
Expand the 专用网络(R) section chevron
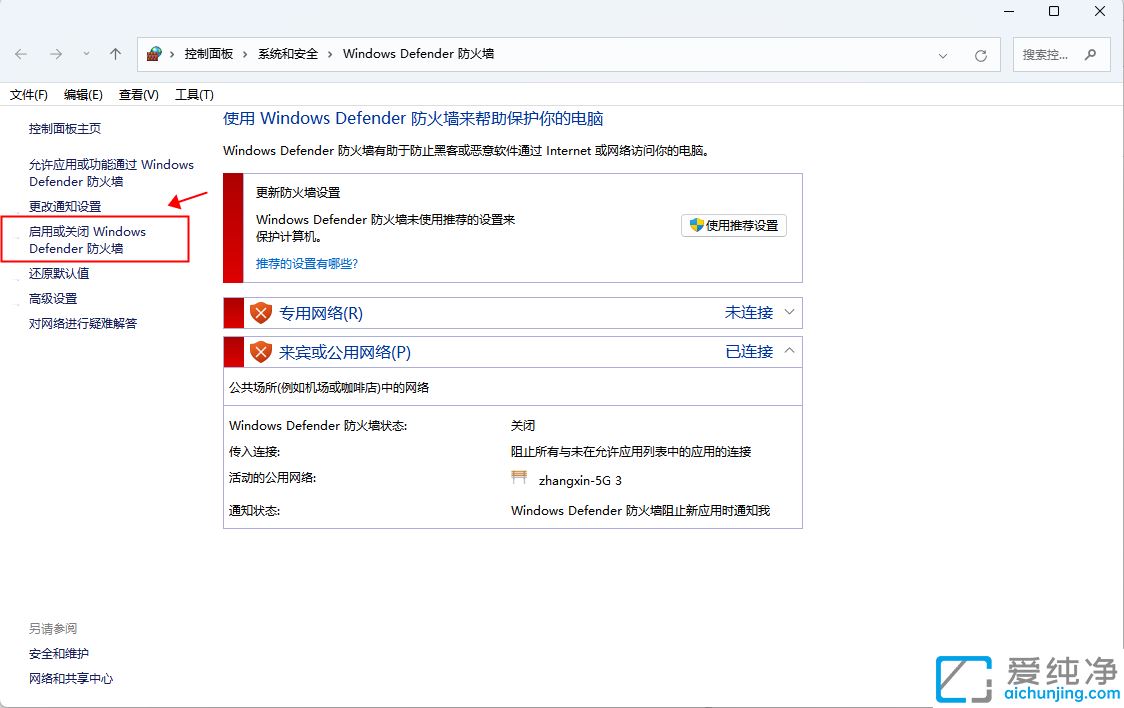coord(789,312)
